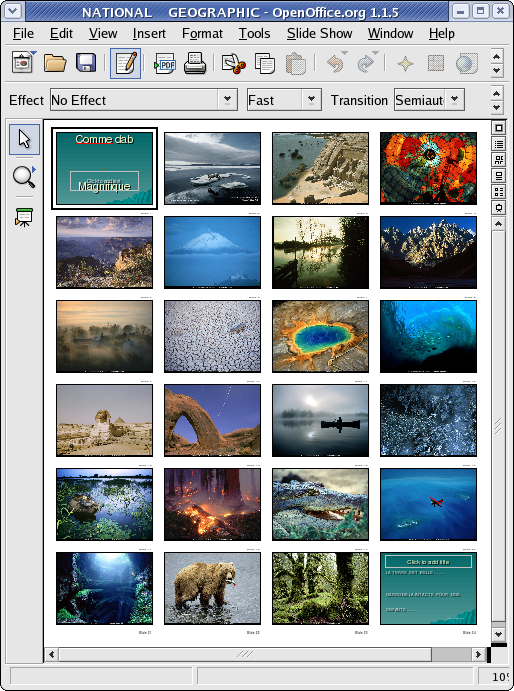Click the Paste clipboard icon
The image size is (514, 691).
[x=296, y=63]
